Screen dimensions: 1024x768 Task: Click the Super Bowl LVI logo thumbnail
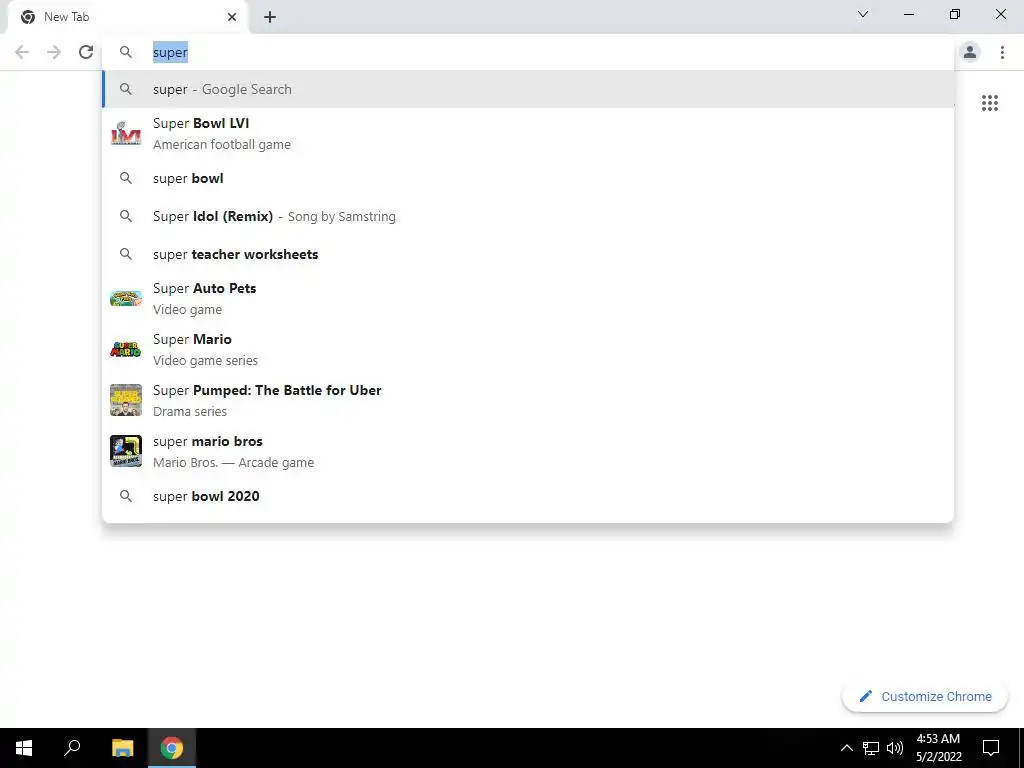126,134
